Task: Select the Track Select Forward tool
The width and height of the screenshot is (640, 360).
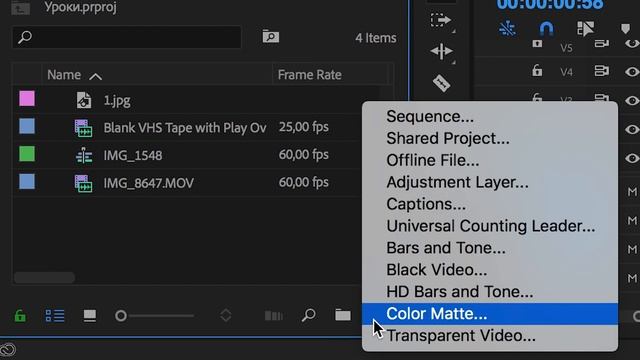Action: [440, 20]
